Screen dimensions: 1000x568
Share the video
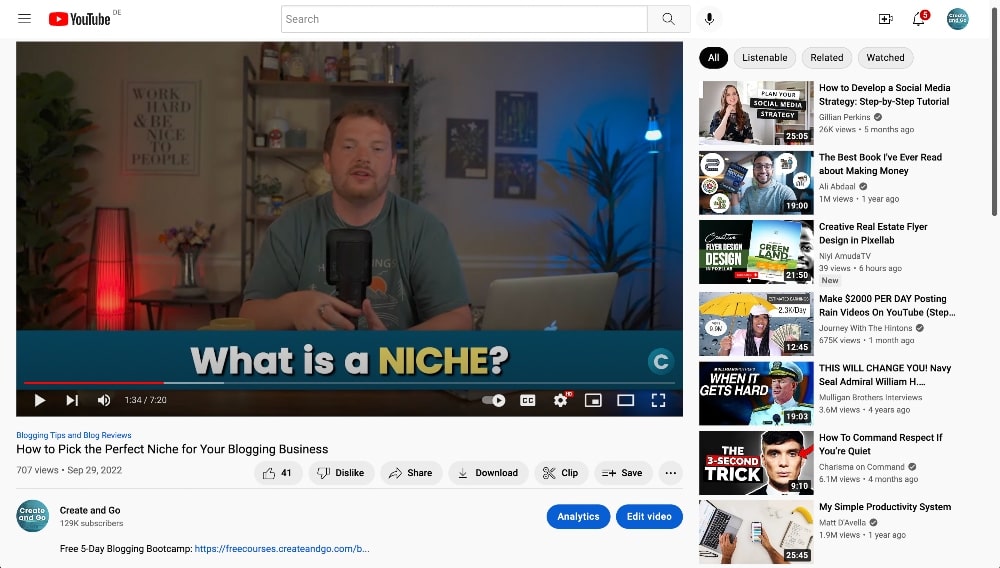pyautogui.click(x=411, y=473)
